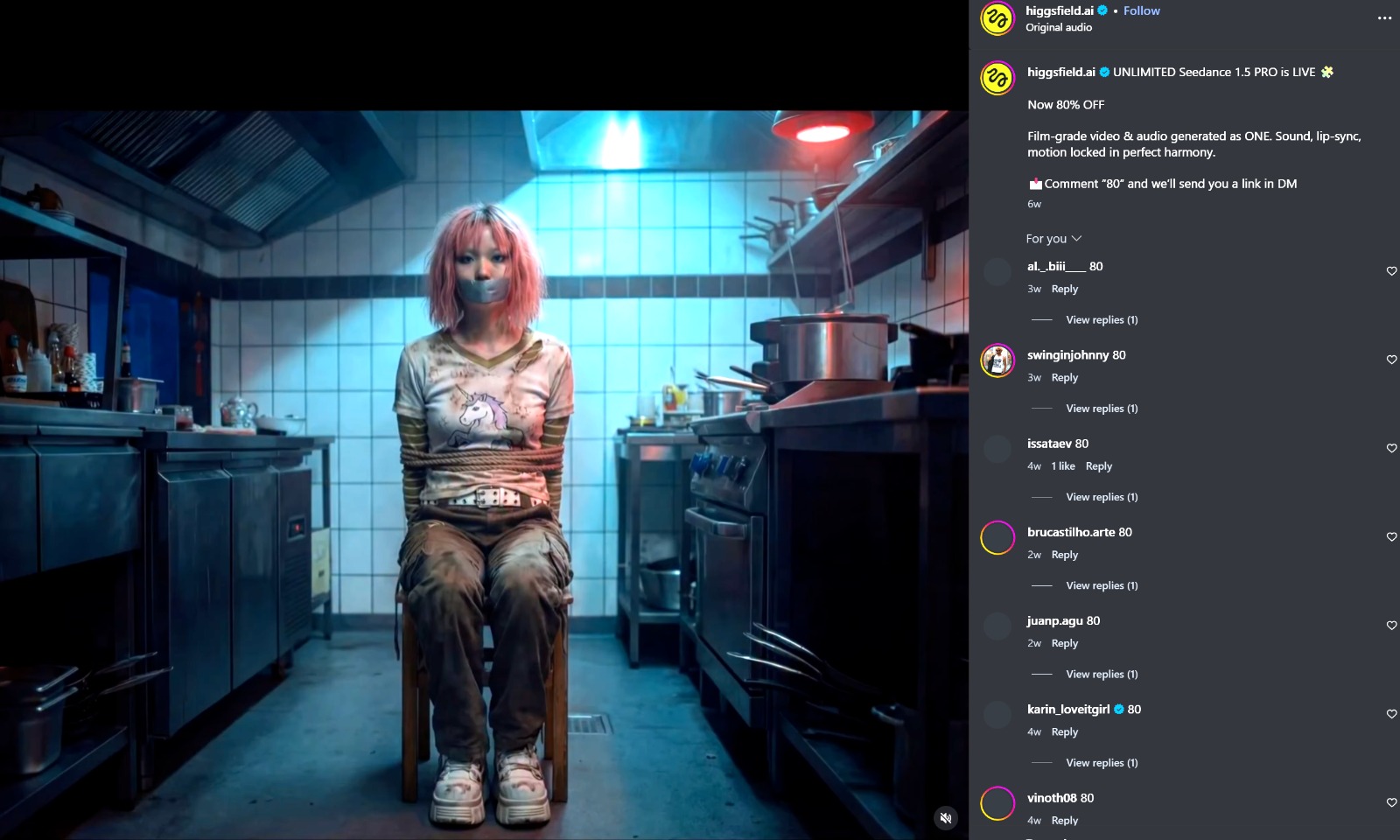
Task: Open al._.biii___'s profile avatar
Action: click(x=997, y=271)
